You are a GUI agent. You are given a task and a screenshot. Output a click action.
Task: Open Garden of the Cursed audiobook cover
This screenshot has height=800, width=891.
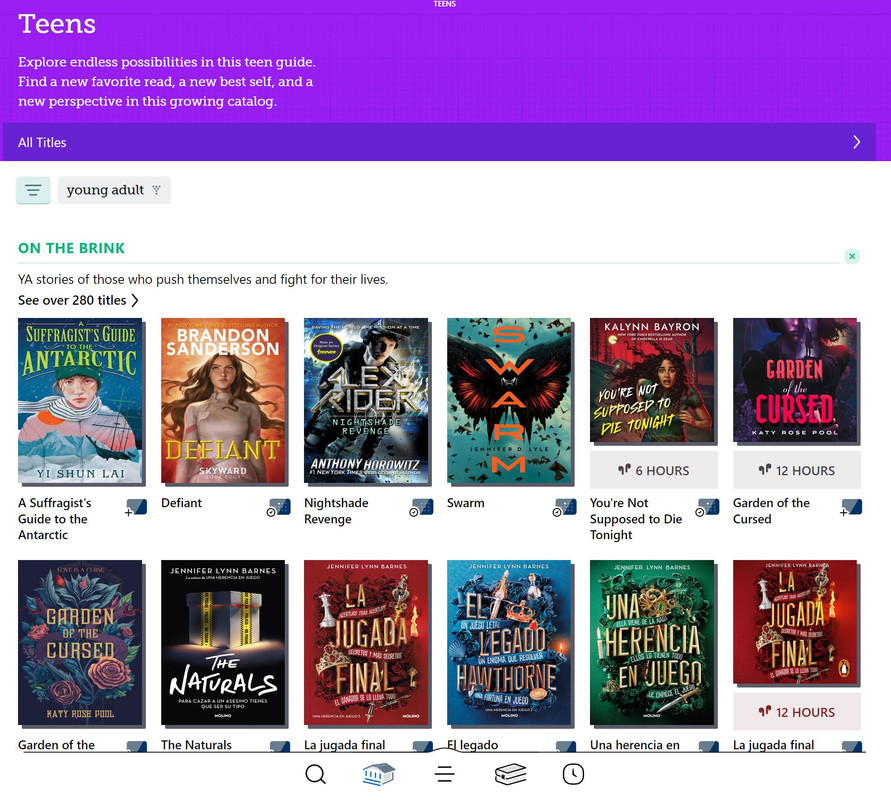click(795, 380)
